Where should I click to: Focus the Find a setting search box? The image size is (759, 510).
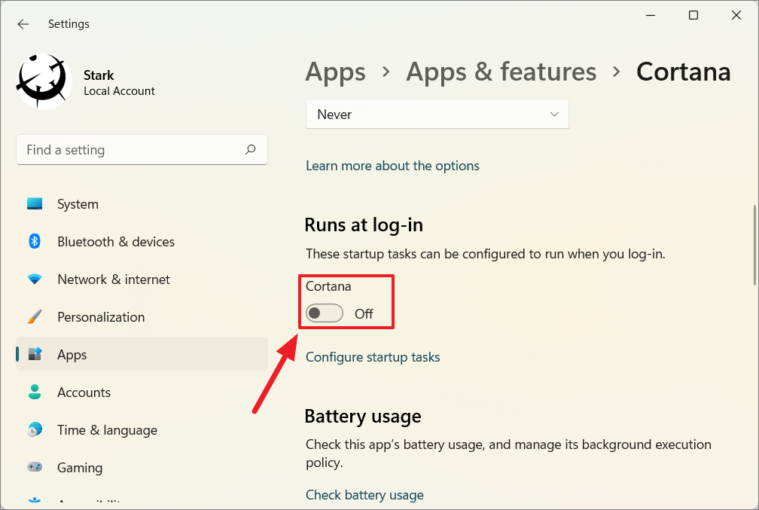142,150
